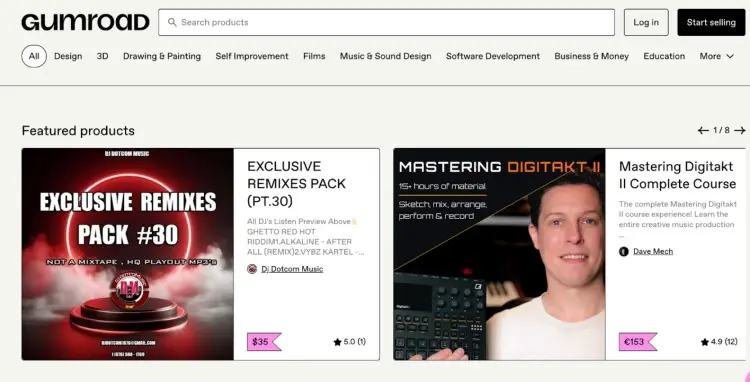Image resolution: width=750 pixels, height=382 pixels.
Task: Open the Education category
Action: click(664, 56)
